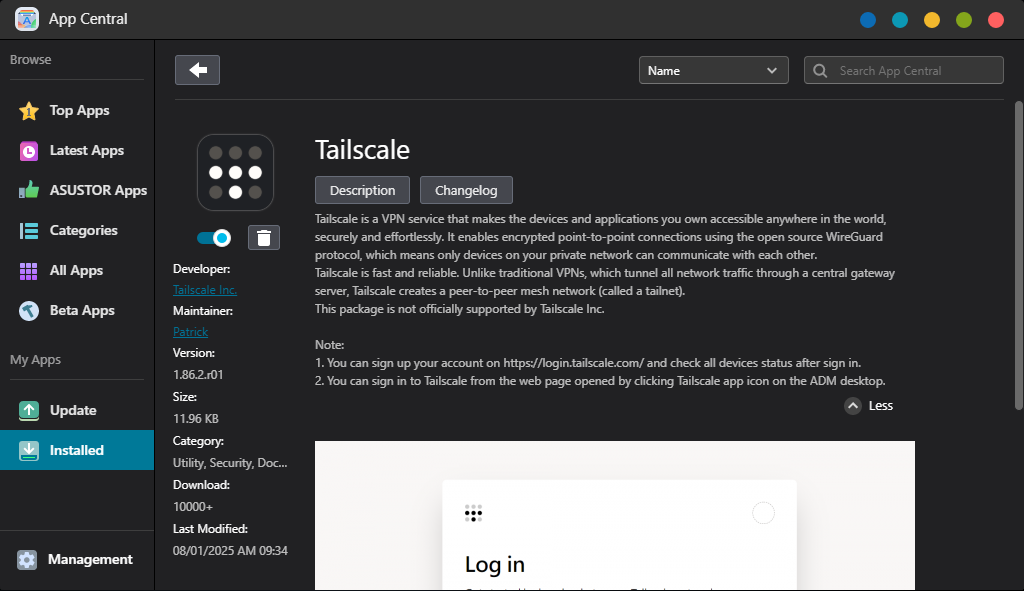
Task: Open the Update section
Action: click(x=73, y=411)
